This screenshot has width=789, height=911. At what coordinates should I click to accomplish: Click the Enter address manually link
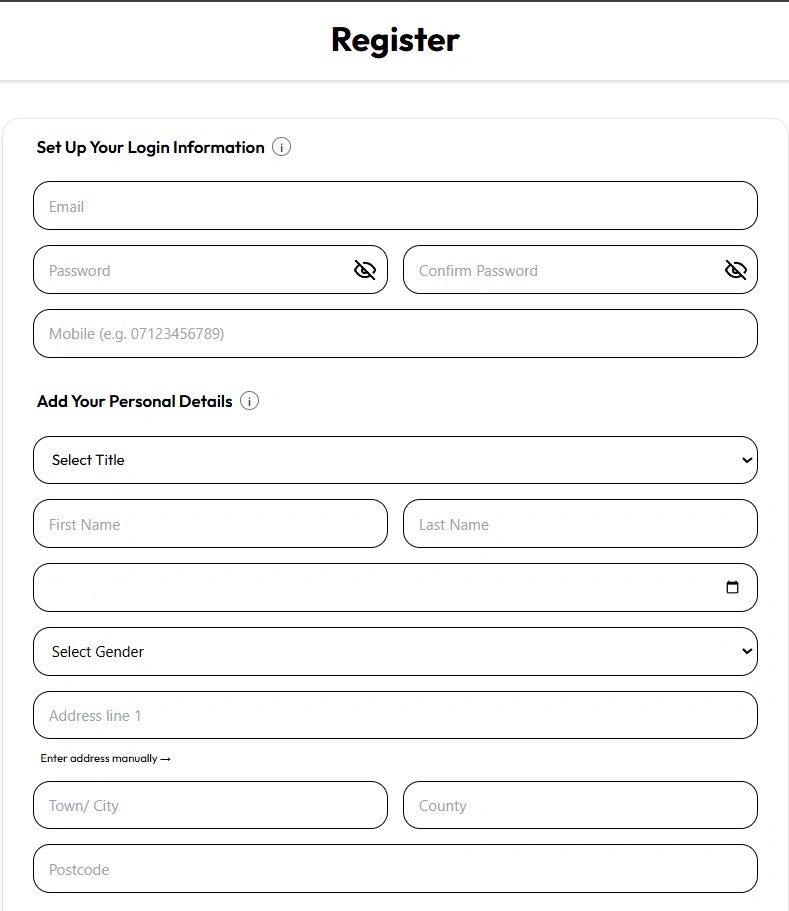point(100,758)
